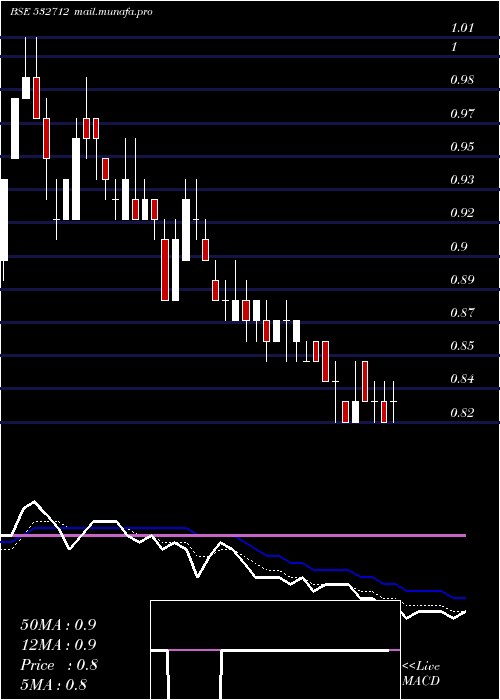Select the 0.95 price axis label
This screenshot has width=500, height=700.
[x=462, y=146]
